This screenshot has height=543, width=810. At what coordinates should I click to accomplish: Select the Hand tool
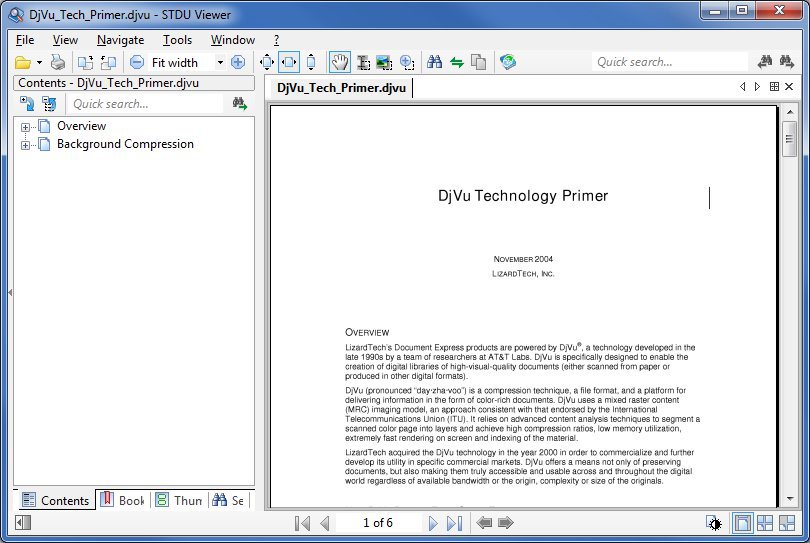[x=340, y=63]
